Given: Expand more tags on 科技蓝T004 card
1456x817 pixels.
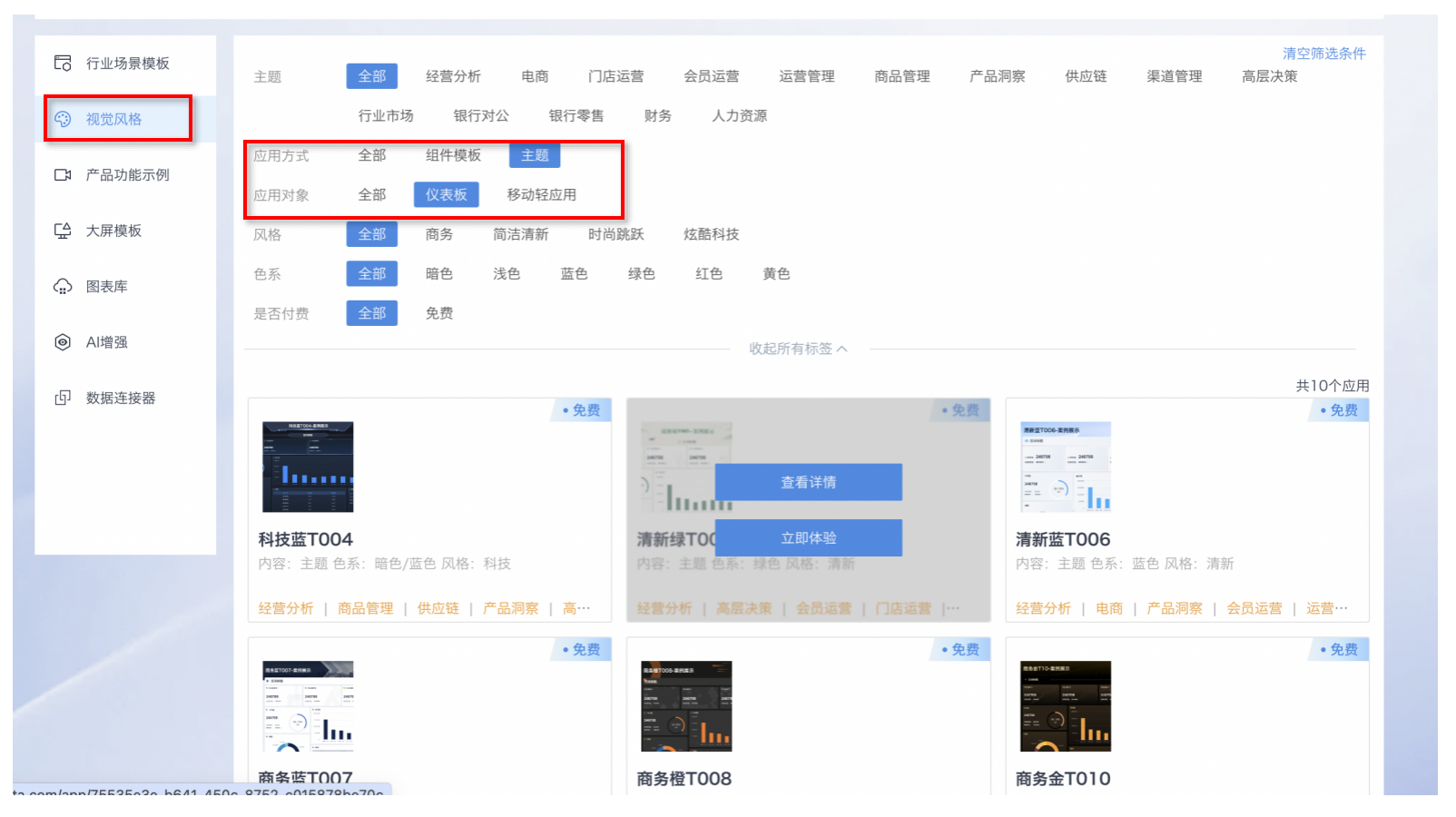Looking at the screenshot, I should coord(576,608).
